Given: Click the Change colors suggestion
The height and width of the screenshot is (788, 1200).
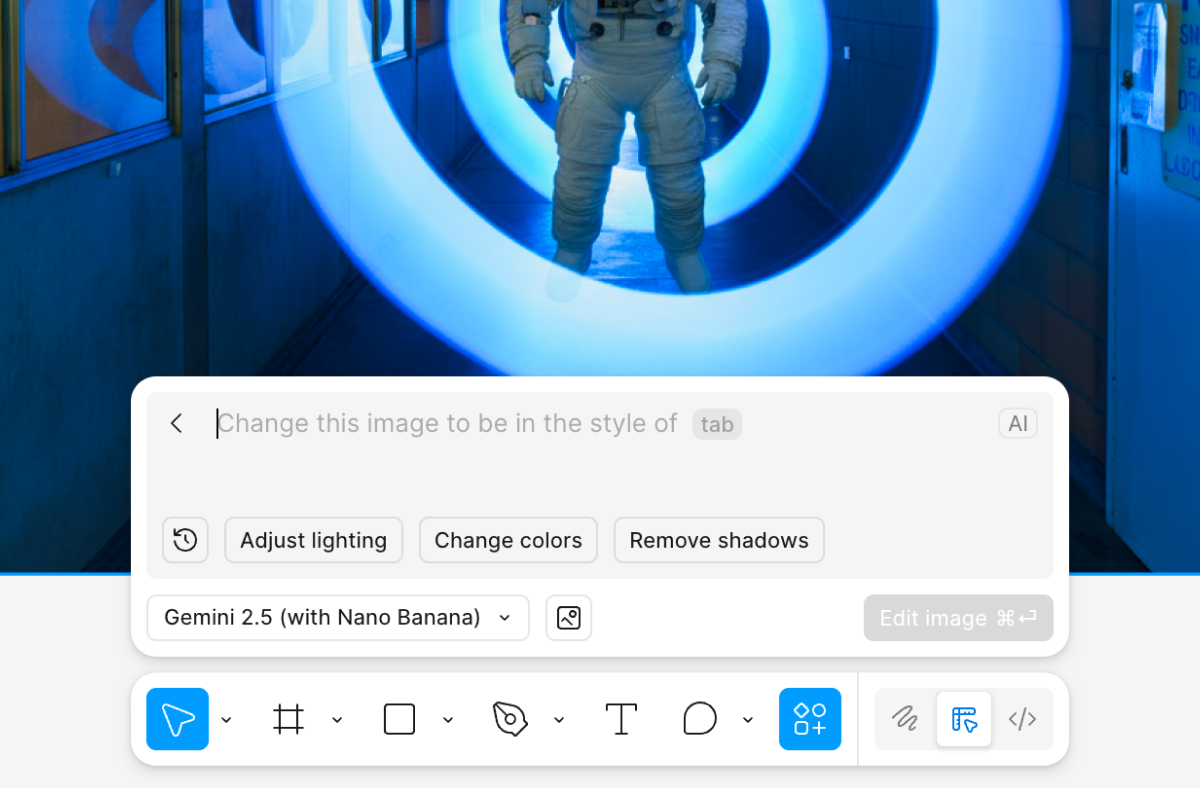Looking at the screenshot, I should [x=508, y=539].
